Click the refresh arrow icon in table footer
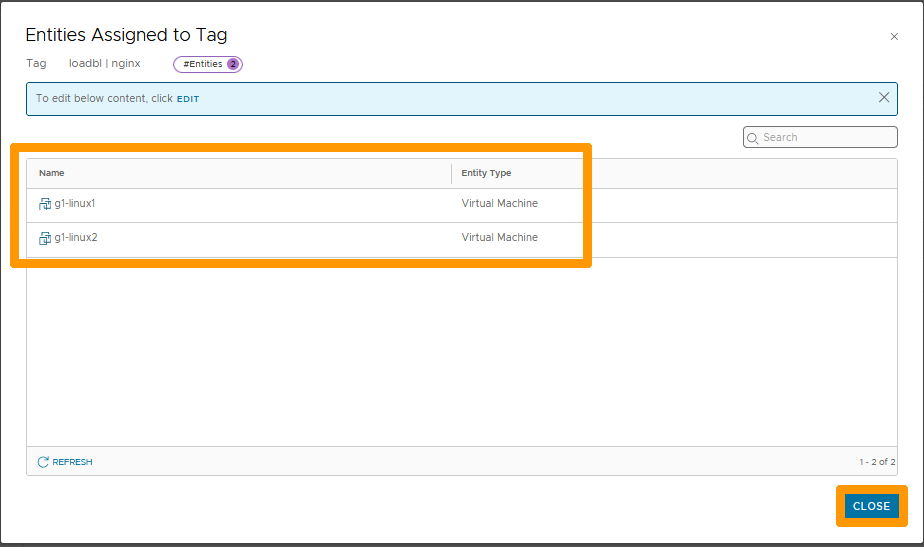 point(43,462)
